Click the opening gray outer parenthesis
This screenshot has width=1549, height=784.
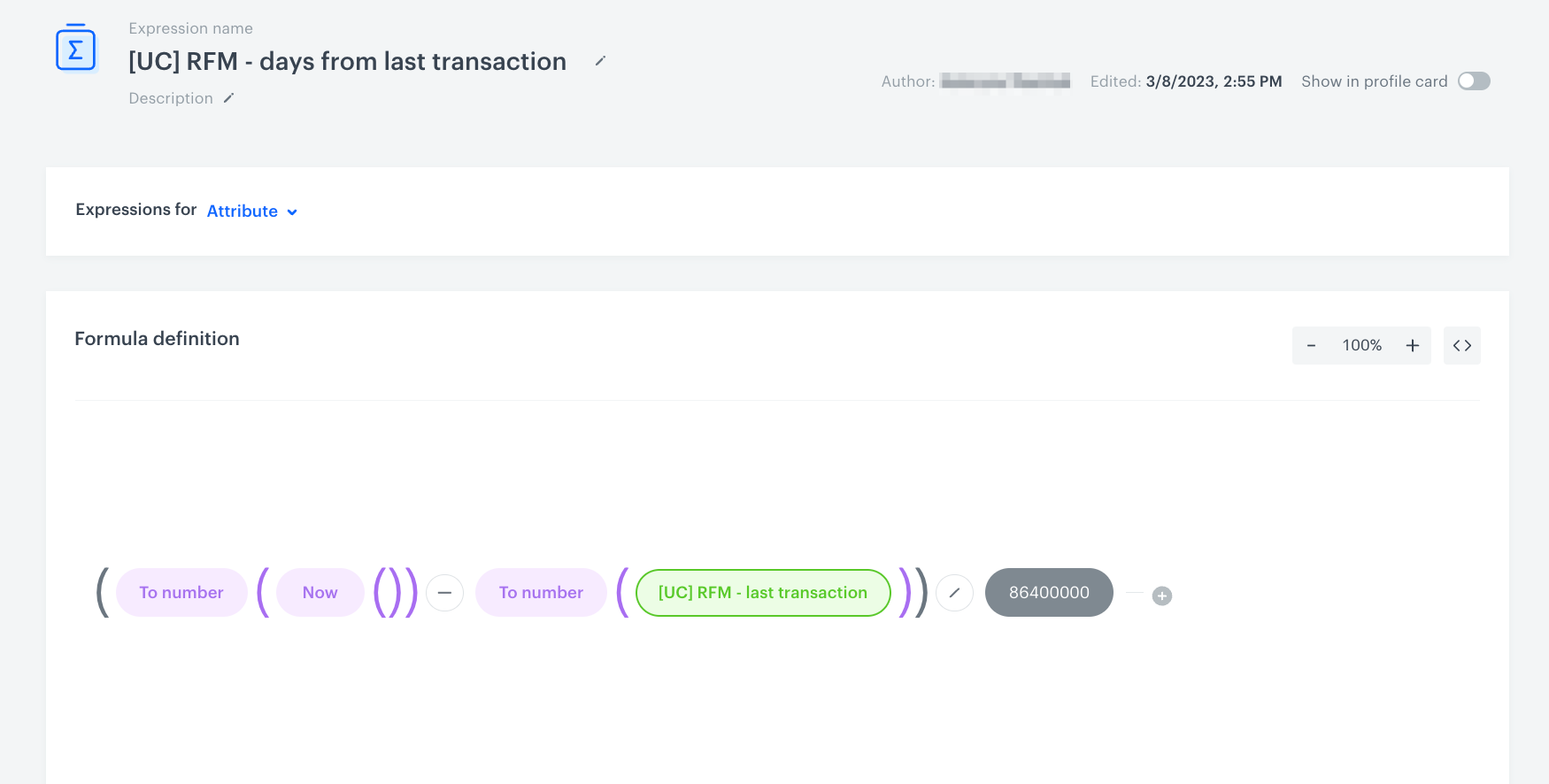[103, 593]
